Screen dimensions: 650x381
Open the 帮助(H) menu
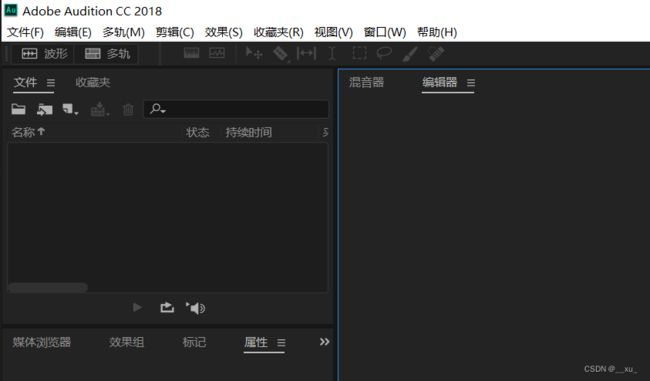(437, 32)
